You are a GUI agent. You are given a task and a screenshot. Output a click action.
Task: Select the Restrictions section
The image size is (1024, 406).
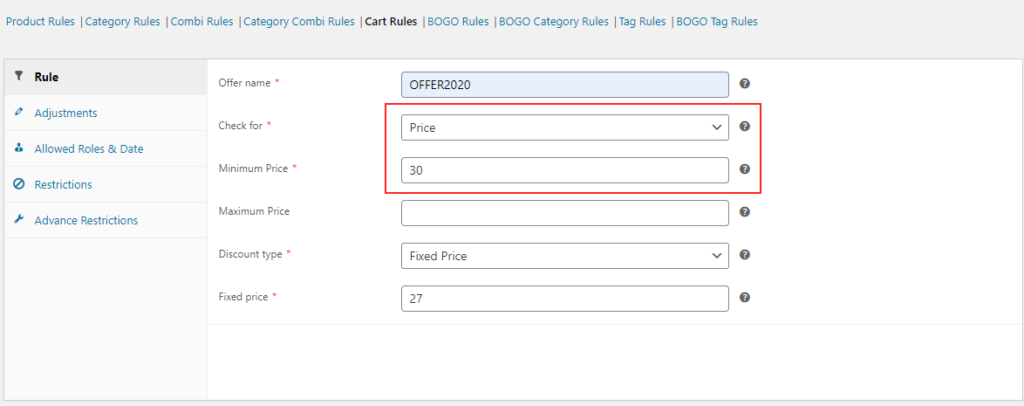point(63,185)
